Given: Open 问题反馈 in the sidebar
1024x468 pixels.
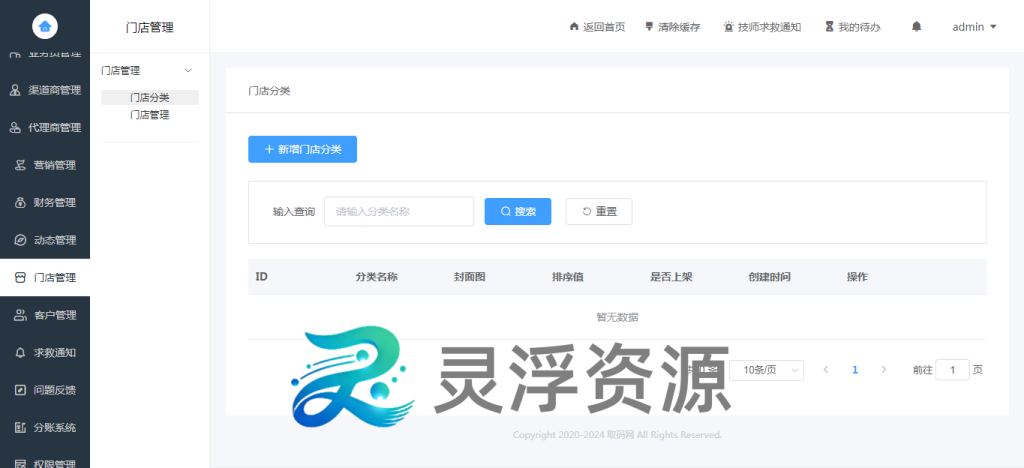Looking at the screenshot, I should click(45, 390).
